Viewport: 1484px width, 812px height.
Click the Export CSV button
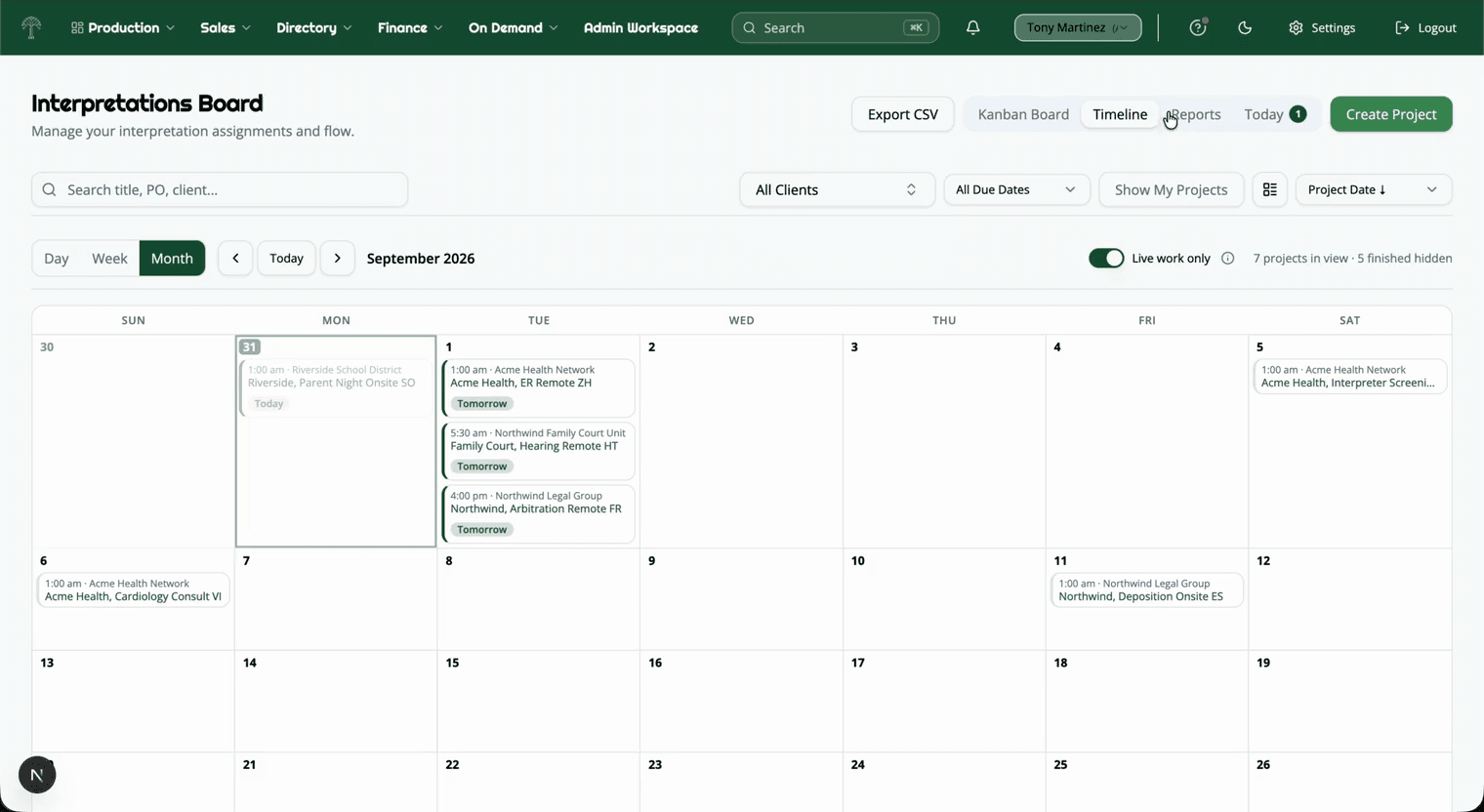pyautogui.click(x=903, y=114)
